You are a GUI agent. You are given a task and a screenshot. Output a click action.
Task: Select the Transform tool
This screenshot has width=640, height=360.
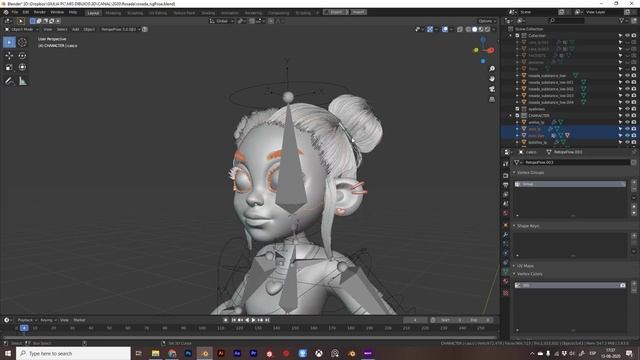[x=22, y=67]
